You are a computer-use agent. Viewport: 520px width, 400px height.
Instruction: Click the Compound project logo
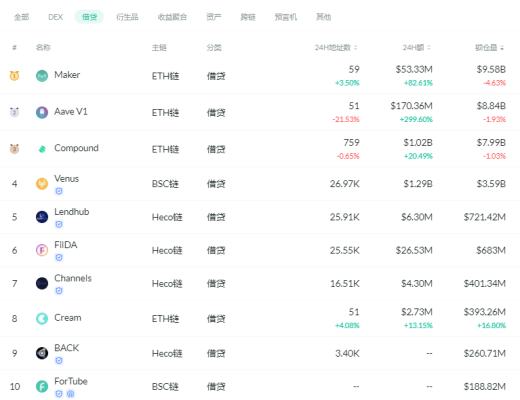42,149
